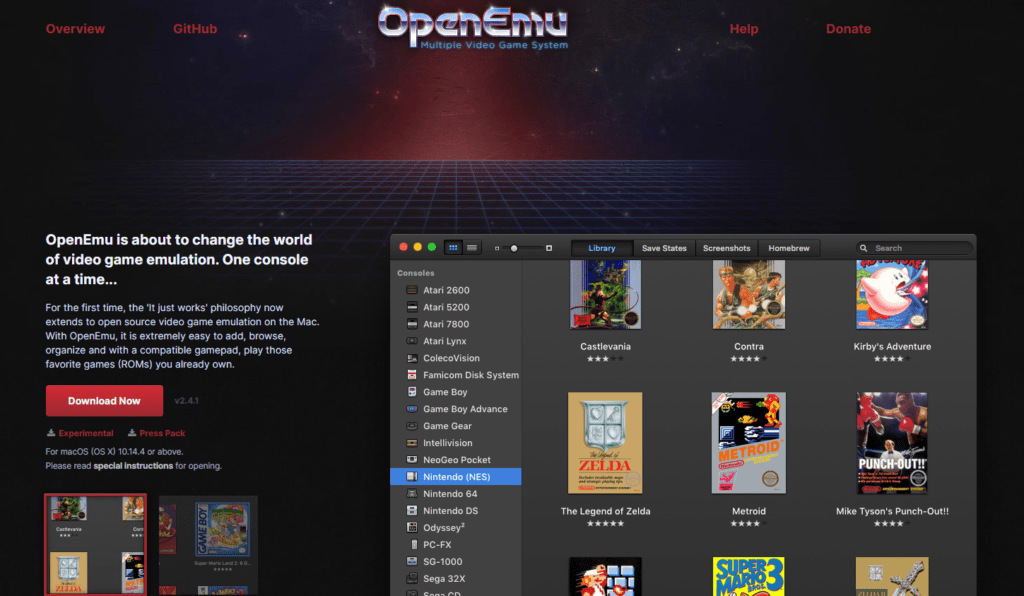Go to the GitHub link
Screen dimensions: 1024x596
tap(195, 29)
